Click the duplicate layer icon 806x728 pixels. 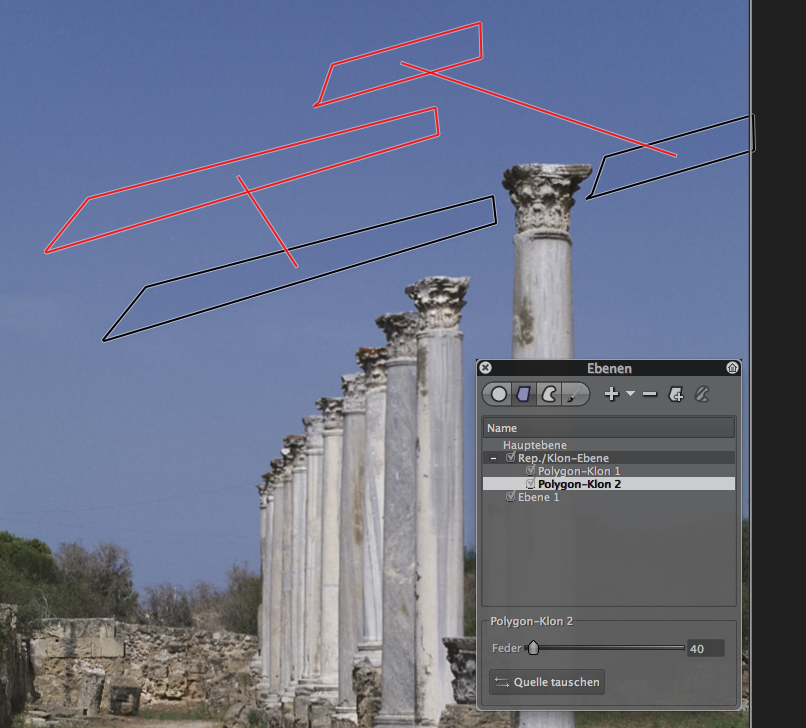[676, 395]
